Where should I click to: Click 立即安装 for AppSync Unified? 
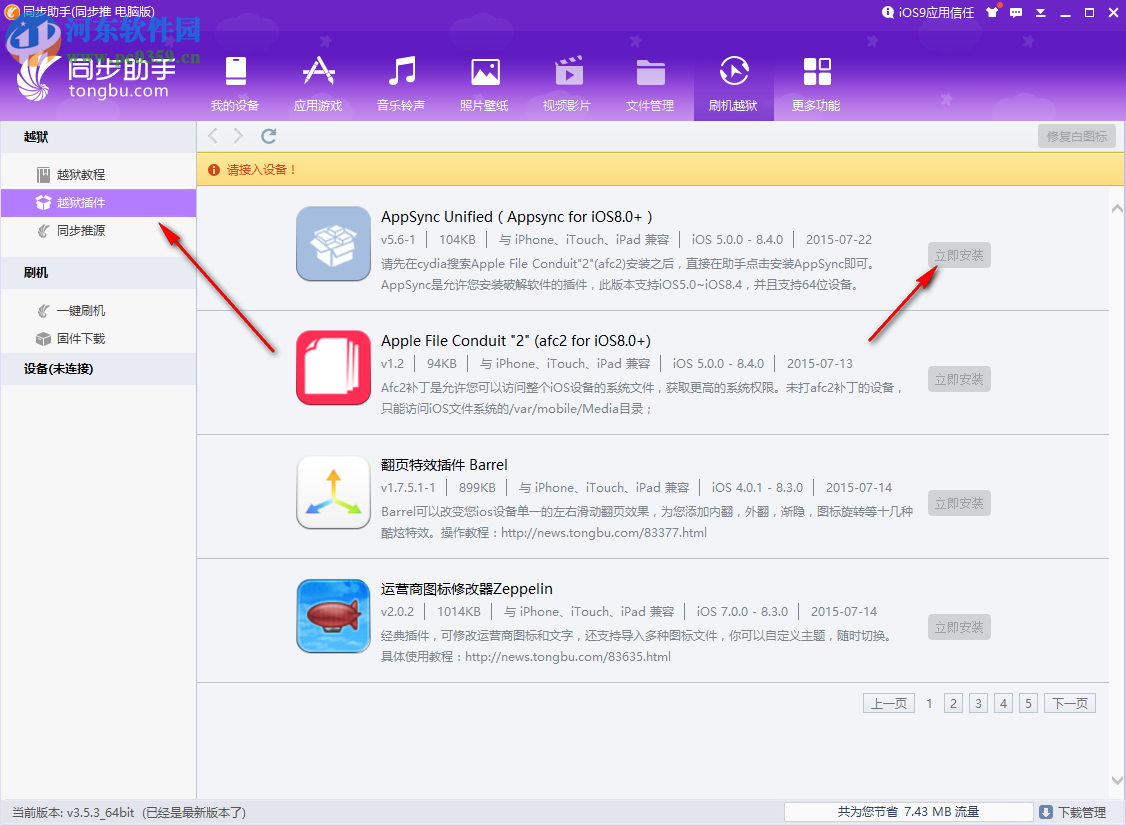tap(958, 255)
